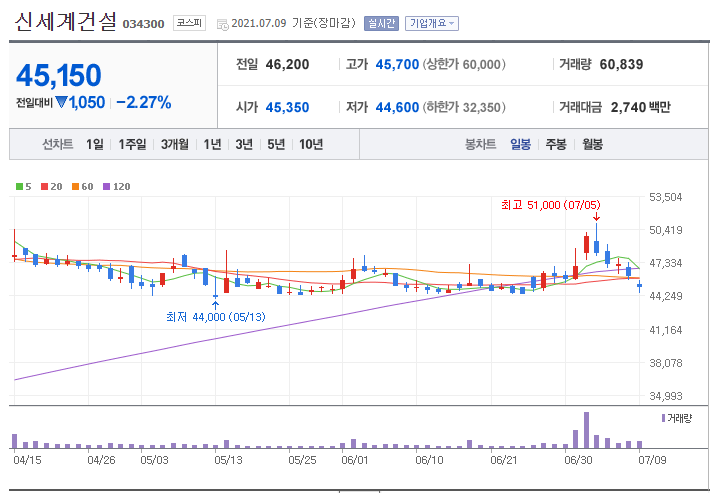Click the 최저 44,000 (05/13) marker

(x=216, y=317)
